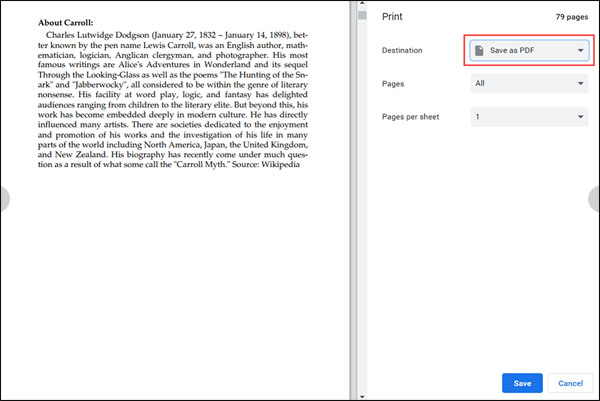
Task: Click the Pages per sheet arrow
Action: pyautogui.click(x=580, y=118)
